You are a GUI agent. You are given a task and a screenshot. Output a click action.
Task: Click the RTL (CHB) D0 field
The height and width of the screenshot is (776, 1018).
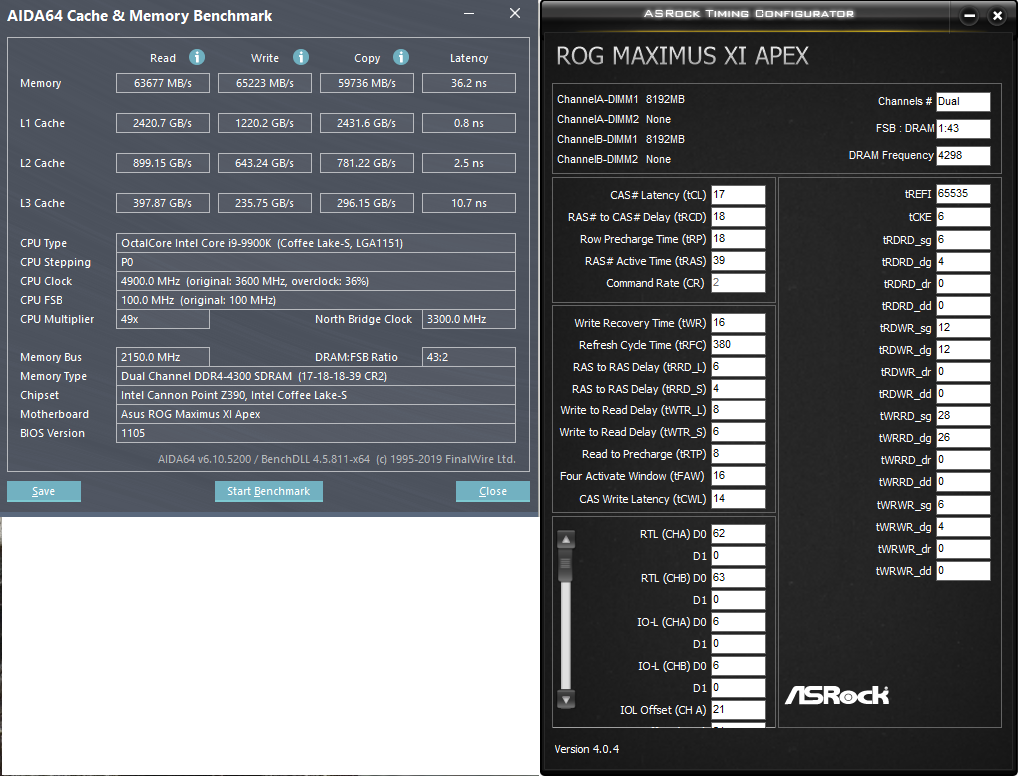(738, 578)
